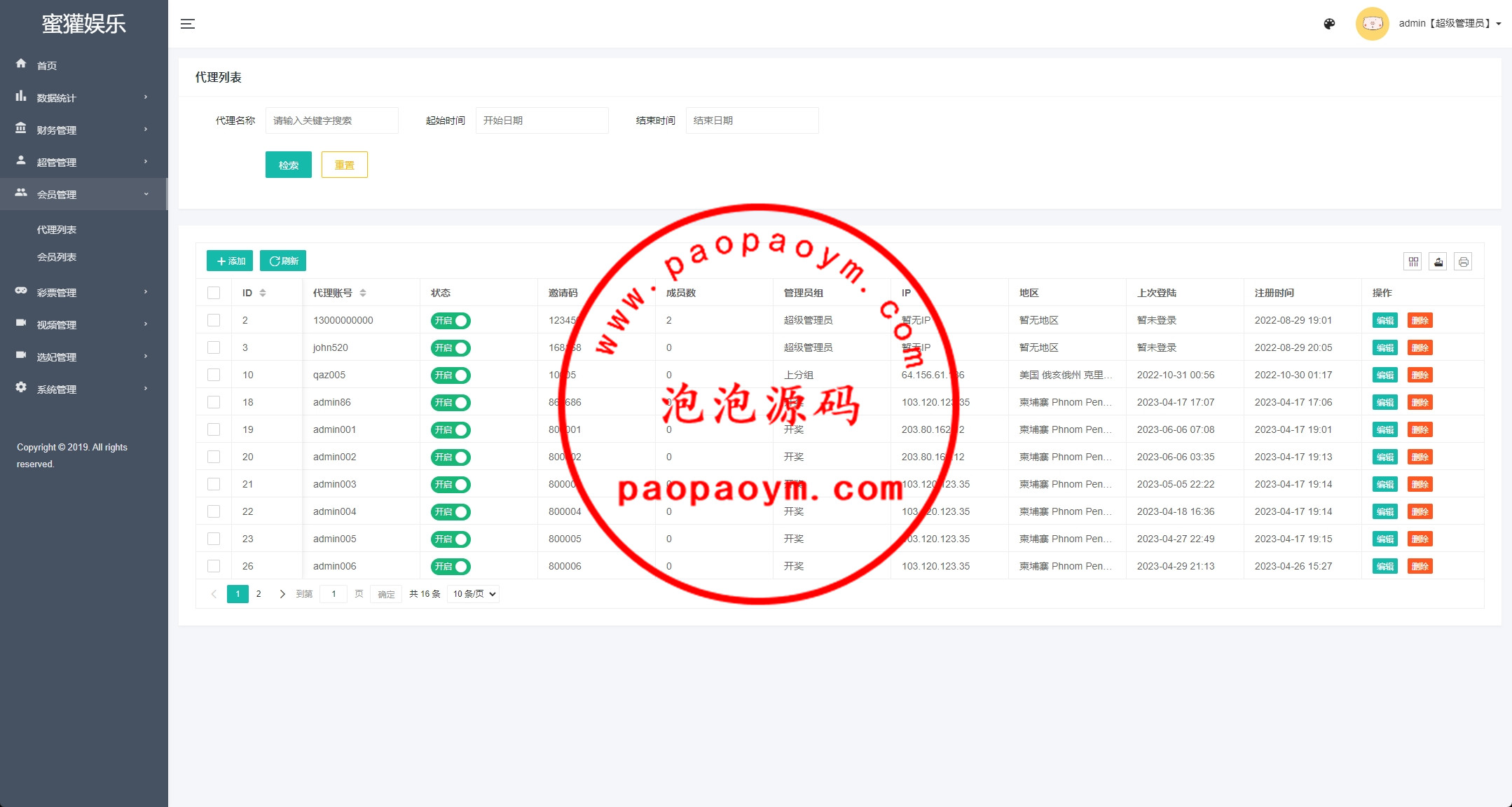Viewport: 1512px width, 807px height.
Task: Toggle status switch for john520
Action: tap(451, 348)
